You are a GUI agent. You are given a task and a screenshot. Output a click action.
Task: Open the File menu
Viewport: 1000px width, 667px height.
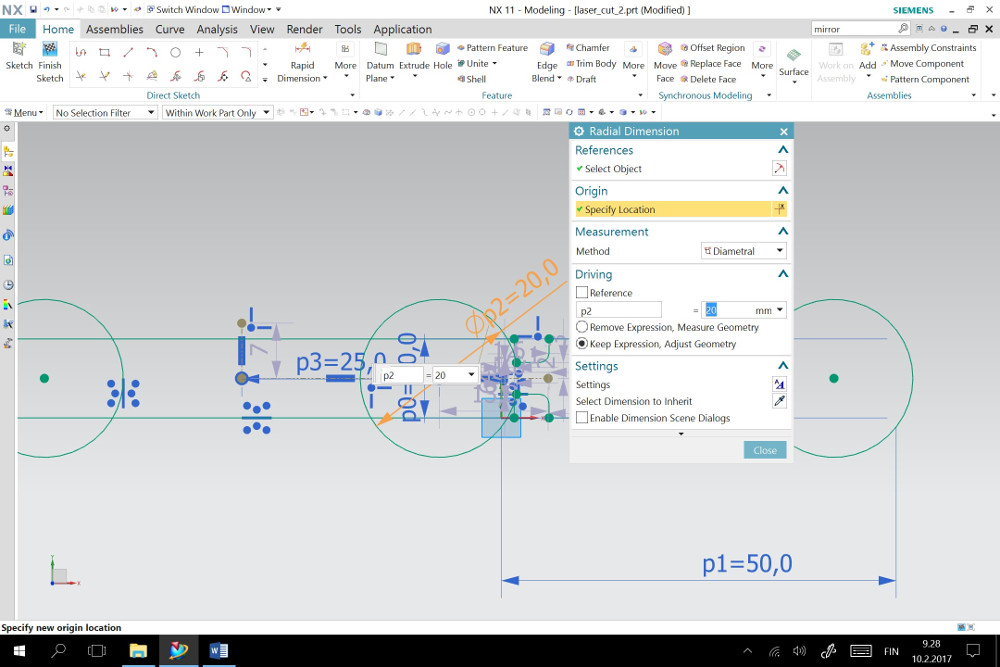coord(17,29)
